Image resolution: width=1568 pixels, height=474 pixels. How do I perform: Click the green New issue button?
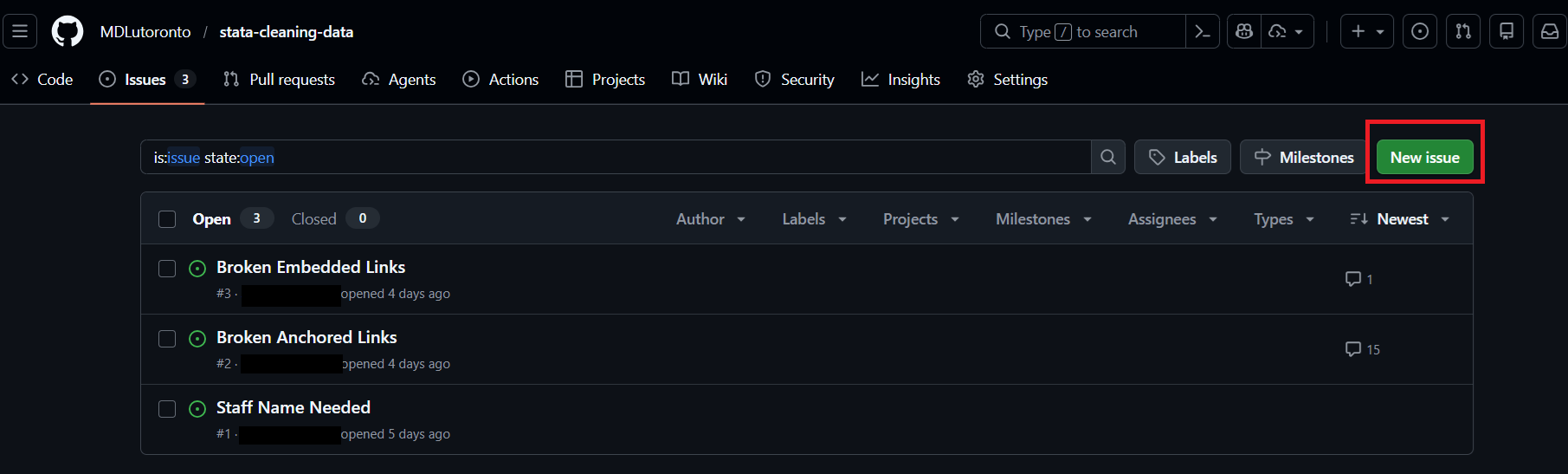click(x=1424, y=158)
